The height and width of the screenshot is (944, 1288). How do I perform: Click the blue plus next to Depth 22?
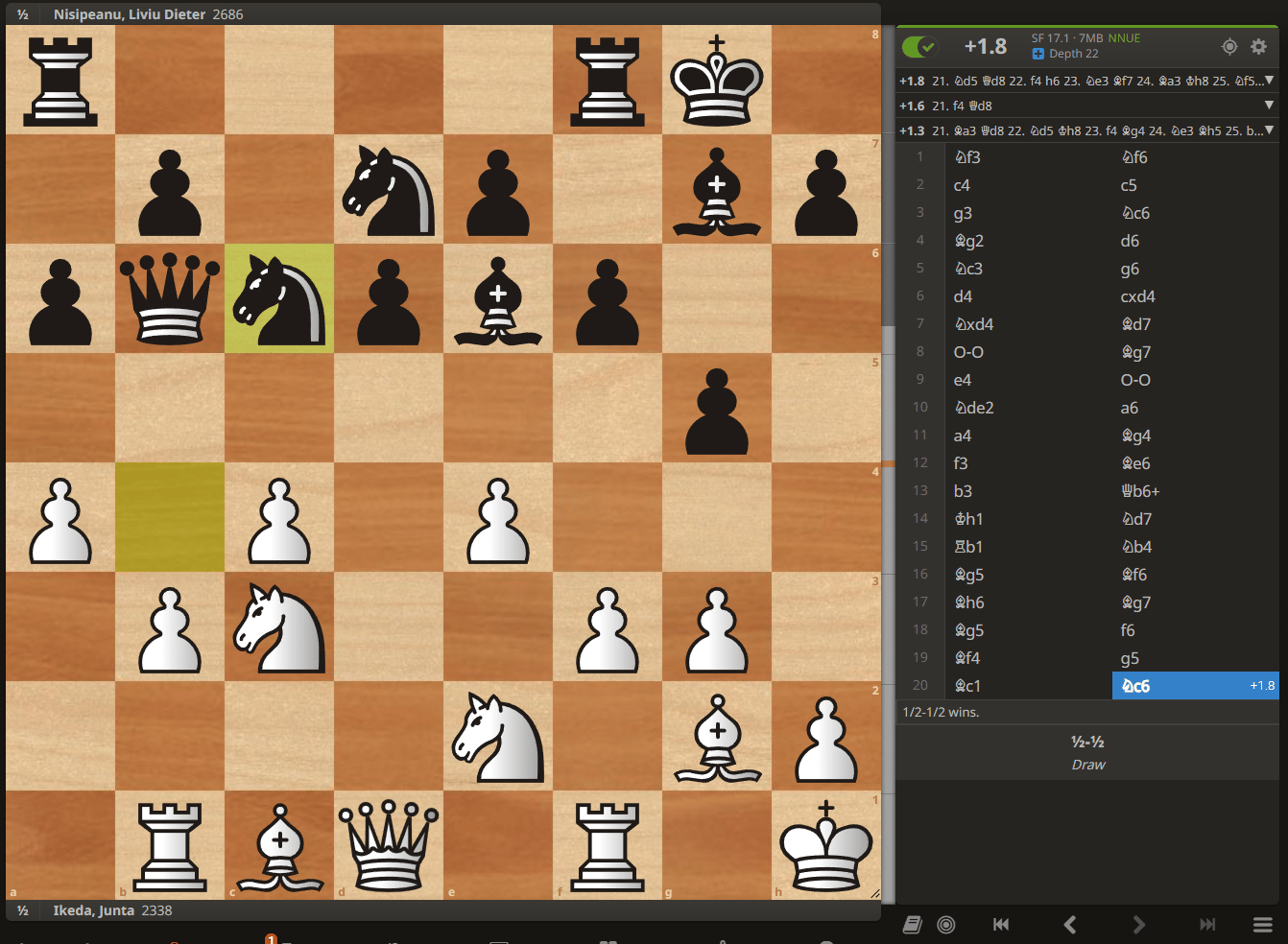pyautogui.click(x=1038, y=54)
